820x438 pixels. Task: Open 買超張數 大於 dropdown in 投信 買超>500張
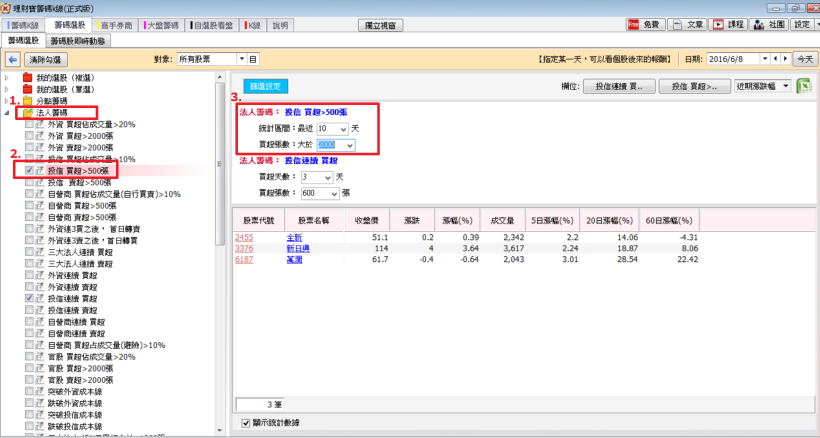(x=349, y=145)
